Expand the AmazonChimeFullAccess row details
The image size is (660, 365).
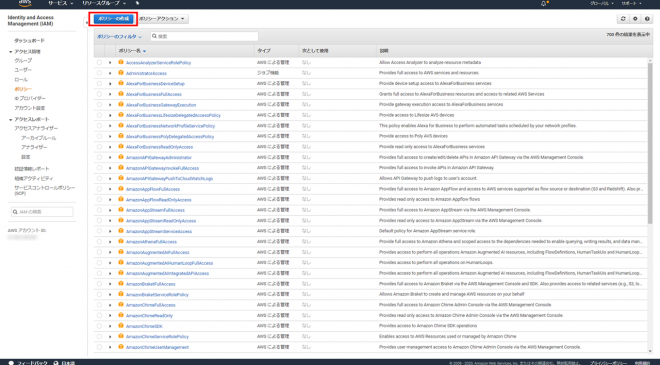click(x=110, y=305)
